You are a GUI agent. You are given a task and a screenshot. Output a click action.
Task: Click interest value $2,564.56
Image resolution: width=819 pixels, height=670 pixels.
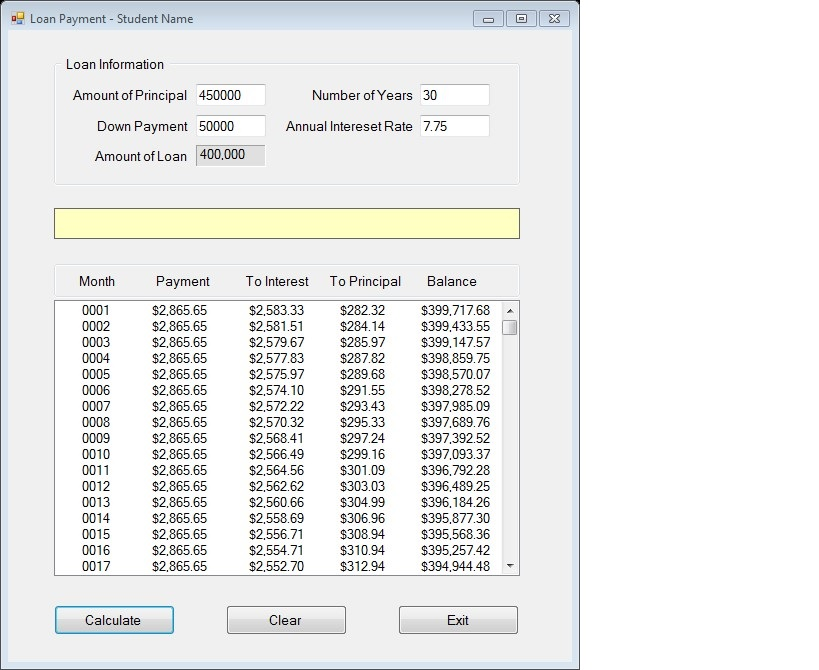pyautogui.click(x=276, y=470)
